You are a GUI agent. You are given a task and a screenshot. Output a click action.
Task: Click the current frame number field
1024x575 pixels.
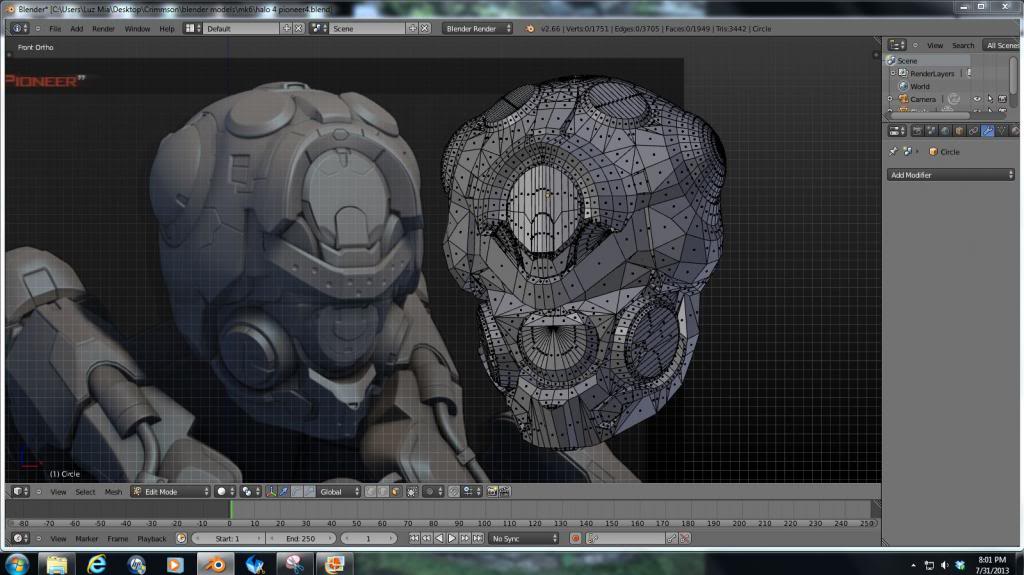point(368,538)
